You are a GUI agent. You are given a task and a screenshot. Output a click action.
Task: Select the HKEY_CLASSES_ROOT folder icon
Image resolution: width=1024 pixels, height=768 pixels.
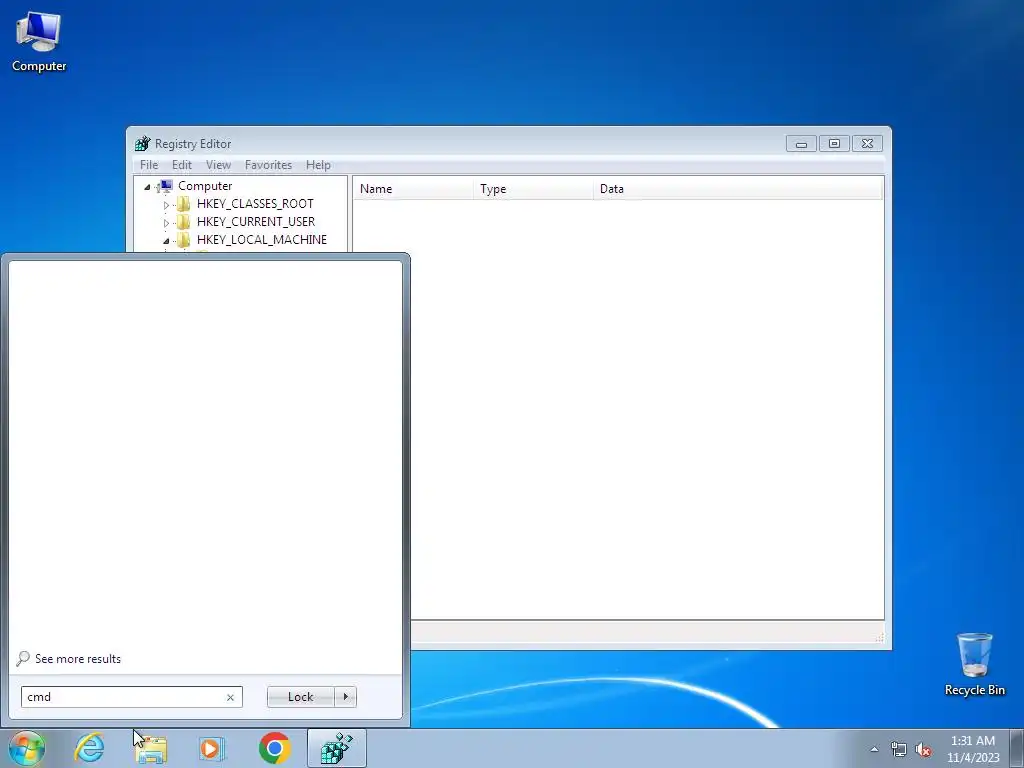(184, 204)
